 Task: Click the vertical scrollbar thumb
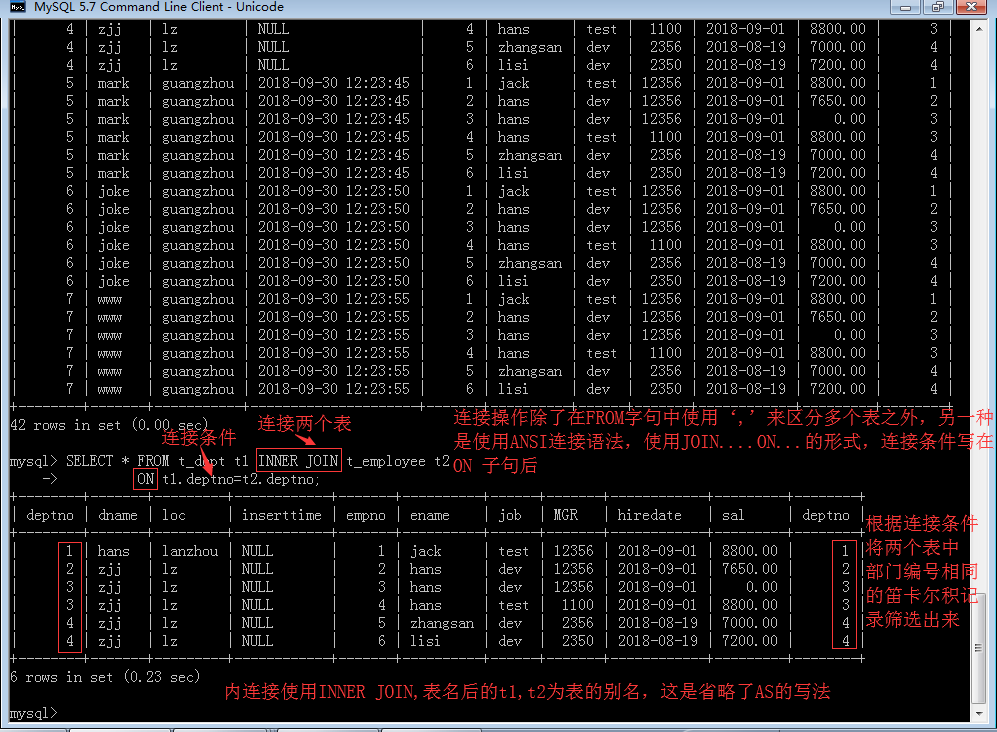[979, 647]
